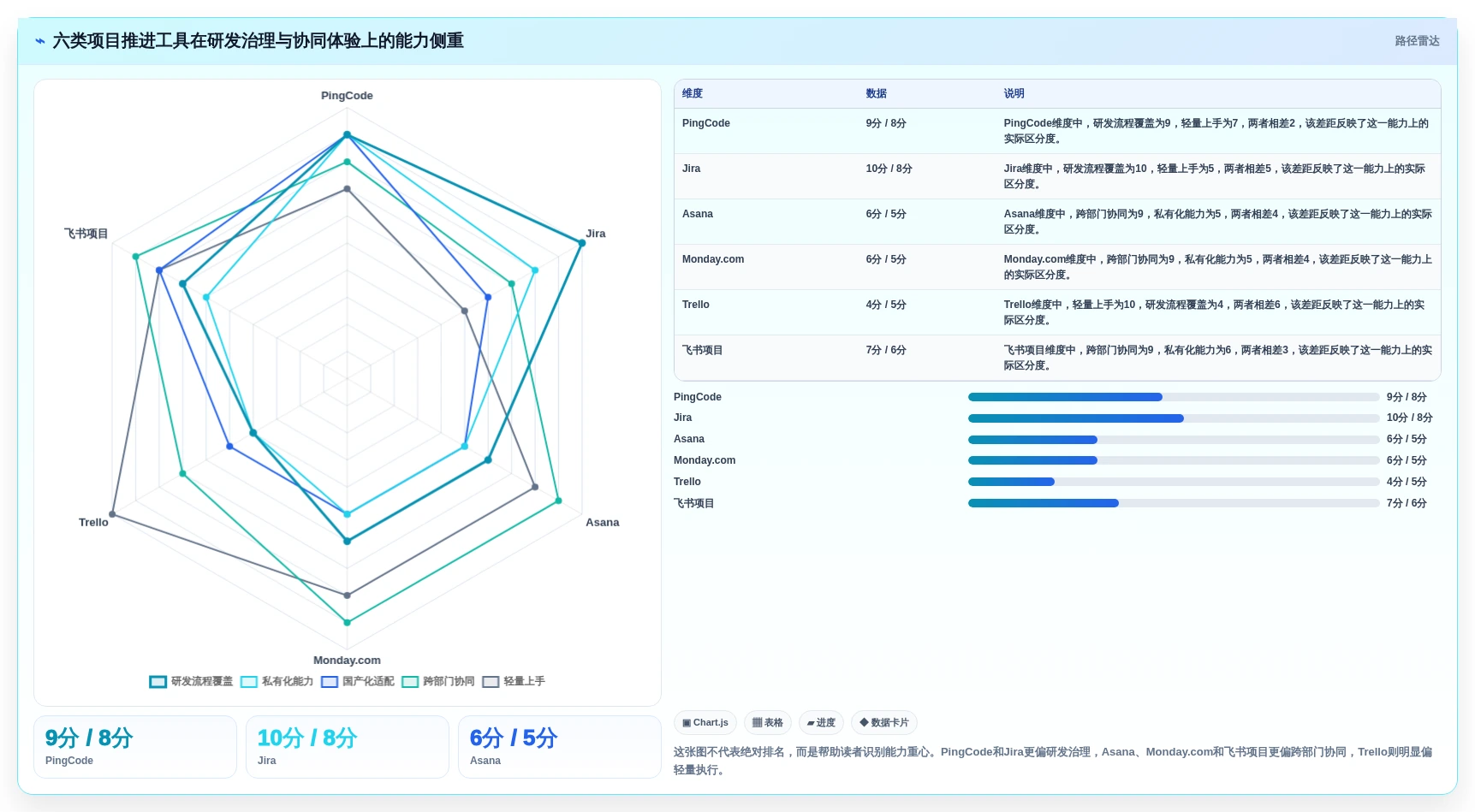Screen dimensions: 1475x812
Task: Toggle the 跨部门协同 legend series
Action: point(438,682)
